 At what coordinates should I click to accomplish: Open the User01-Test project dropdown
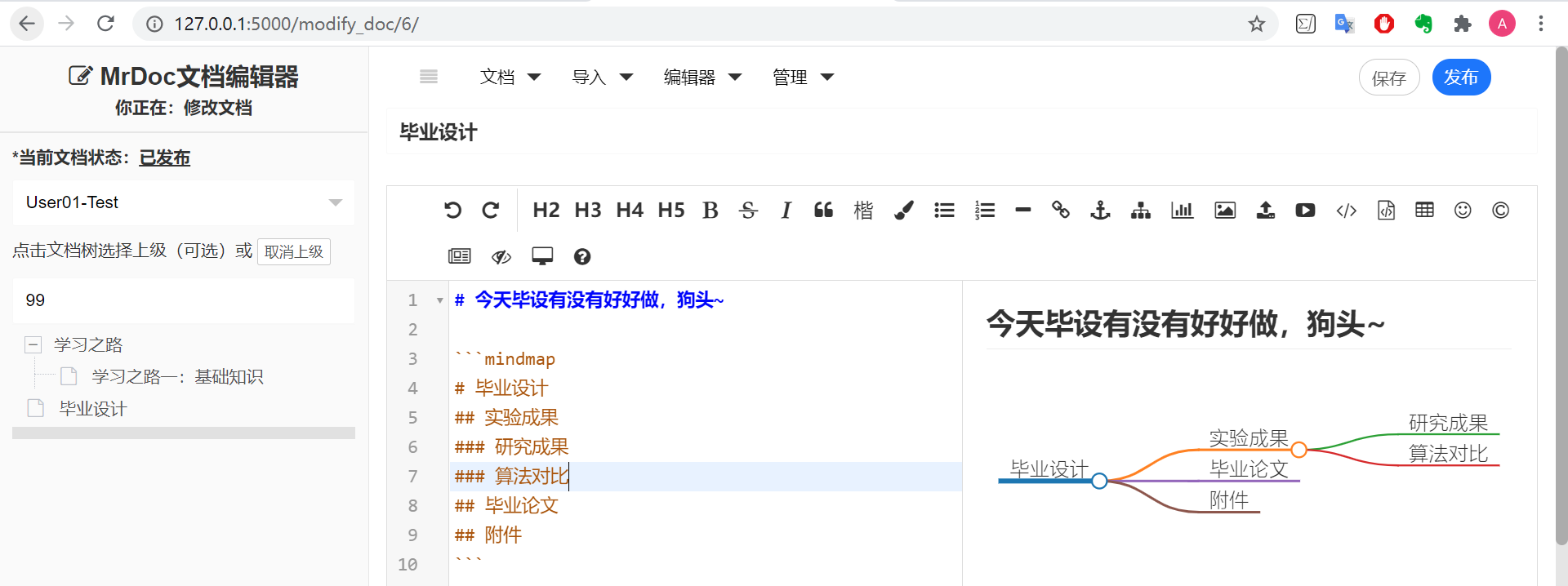pos(184,202)
